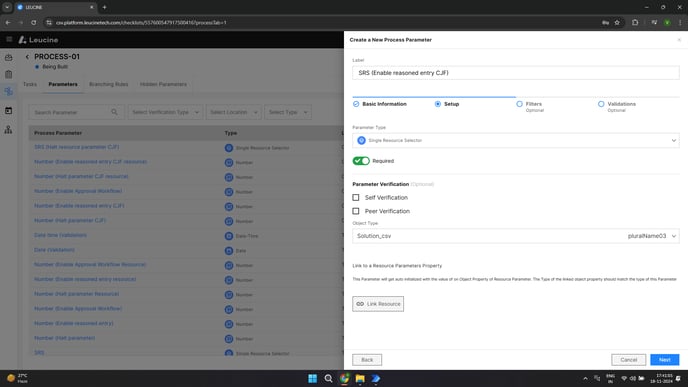Click the Label text field
The width and height of the screenshot is (688, 387).
click(516, 73)
